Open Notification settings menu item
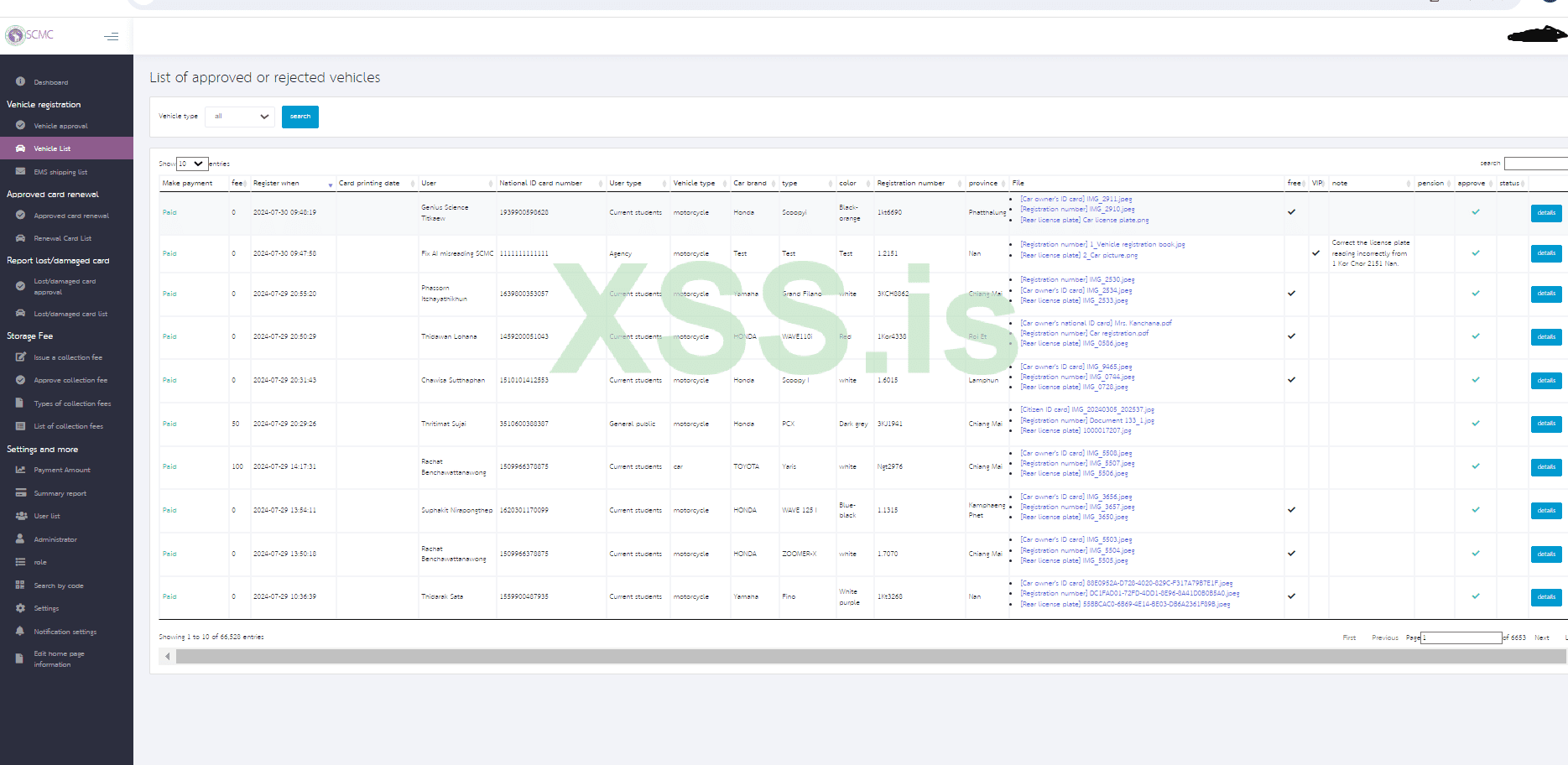 65,632
